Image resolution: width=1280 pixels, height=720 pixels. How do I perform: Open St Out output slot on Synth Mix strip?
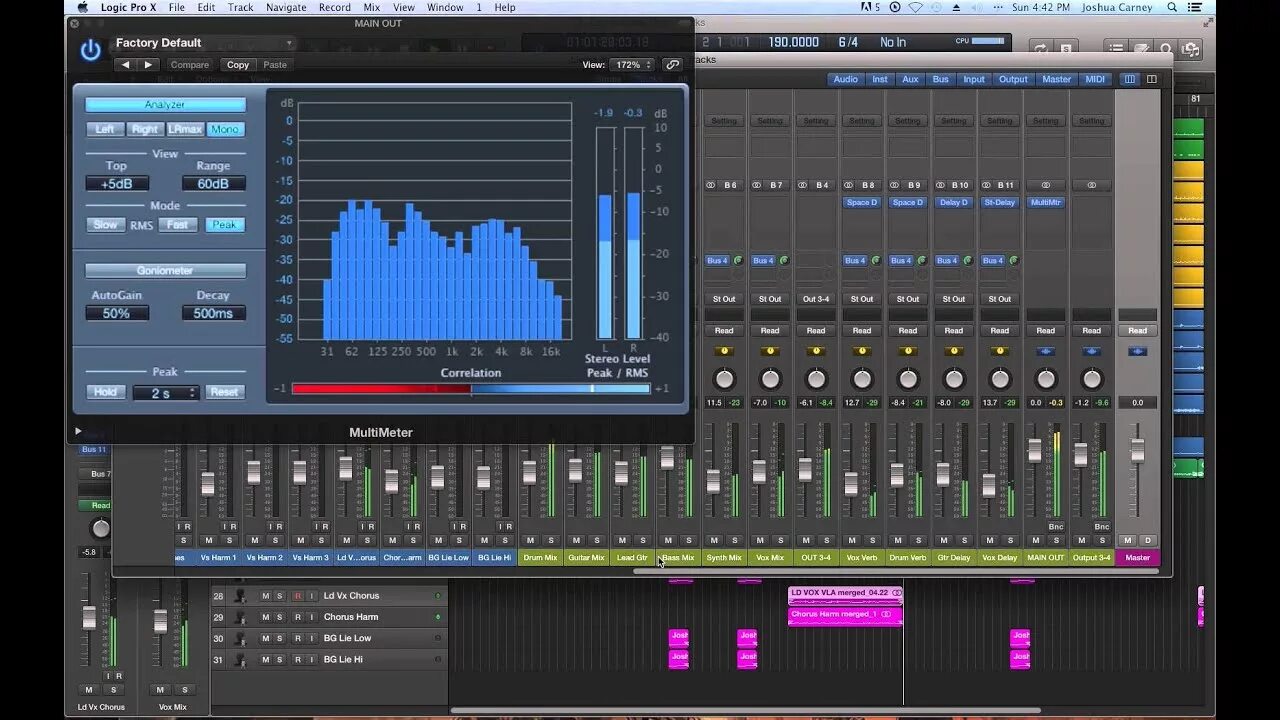[x=724, y=299]
